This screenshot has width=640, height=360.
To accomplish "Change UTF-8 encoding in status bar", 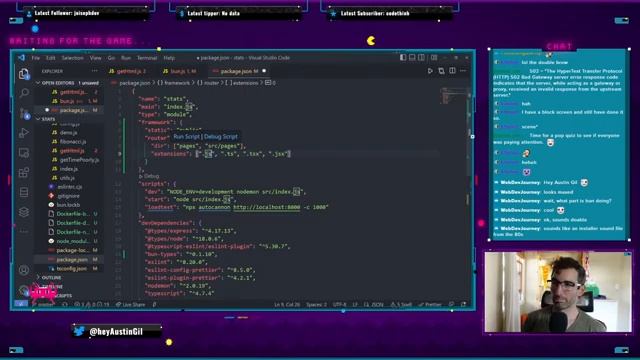I will tap(339, 304).
